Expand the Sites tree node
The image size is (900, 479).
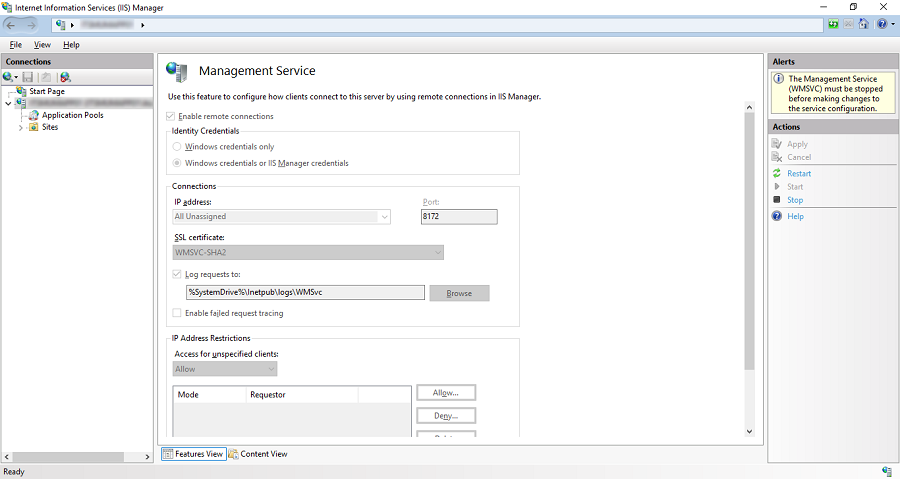21,127
